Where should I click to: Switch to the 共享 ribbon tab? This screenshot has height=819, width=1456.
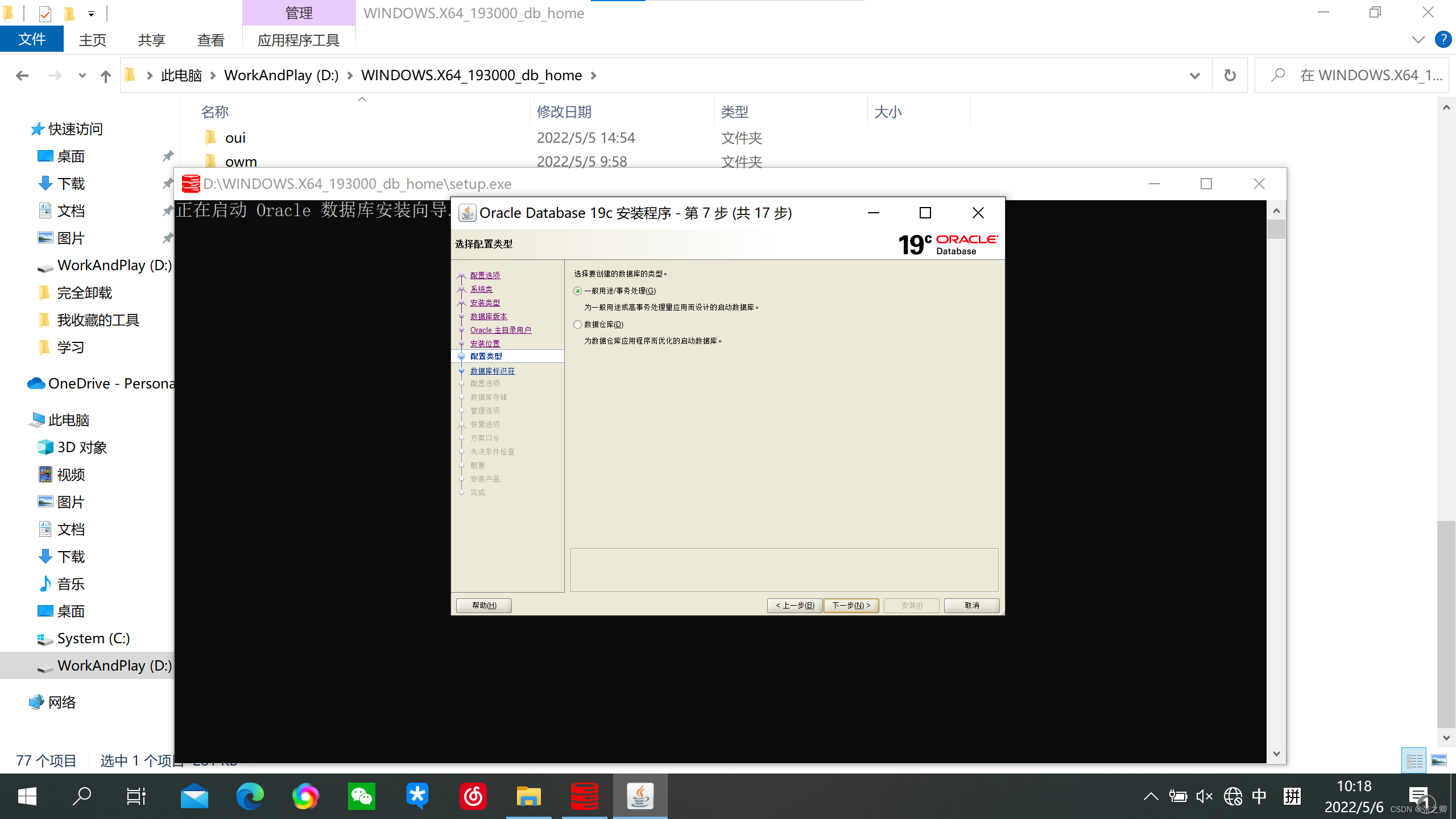(x=152, y=40)
